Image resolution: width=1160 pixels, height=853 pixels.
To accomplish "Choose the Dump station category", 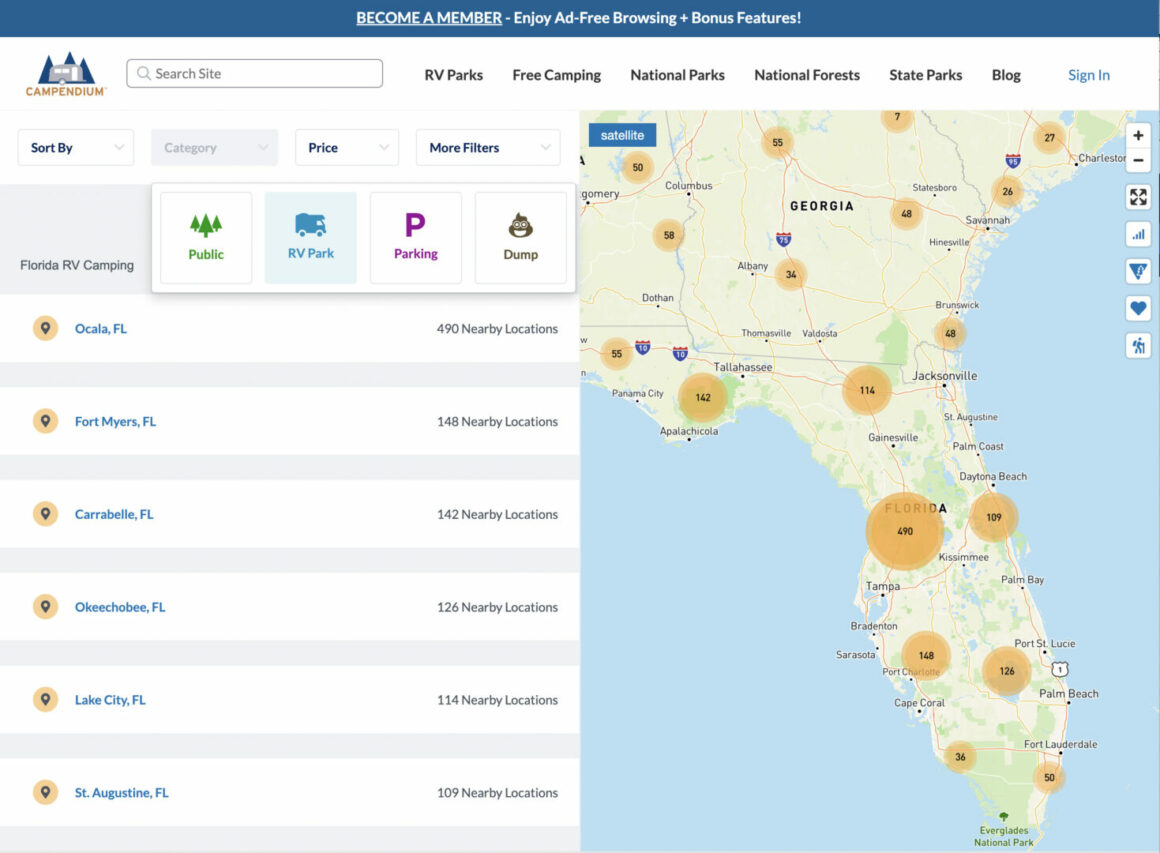I will [521, 237].
